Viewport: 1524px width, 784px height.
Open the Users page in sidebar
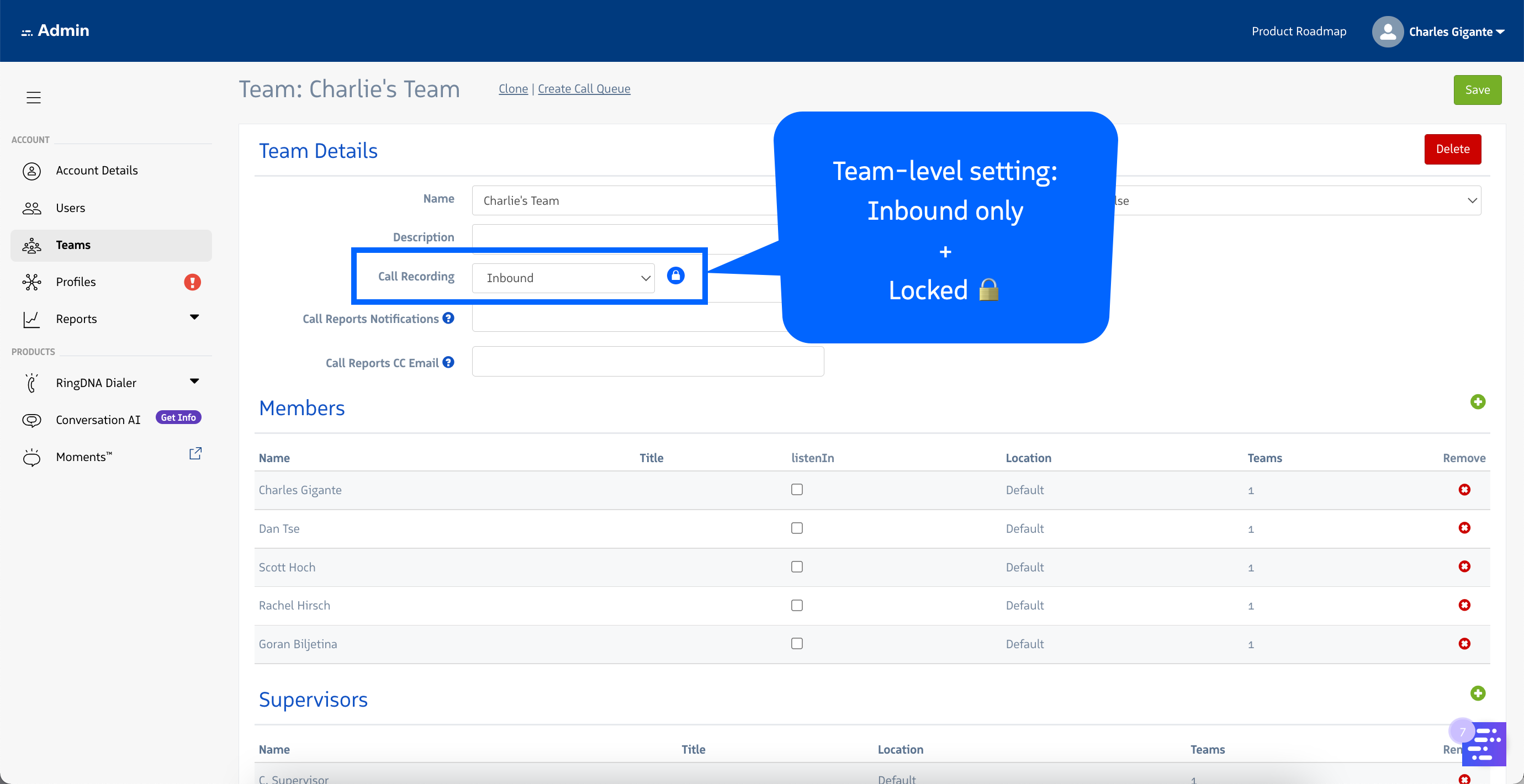pyautogui.click(x=71, y=208)
